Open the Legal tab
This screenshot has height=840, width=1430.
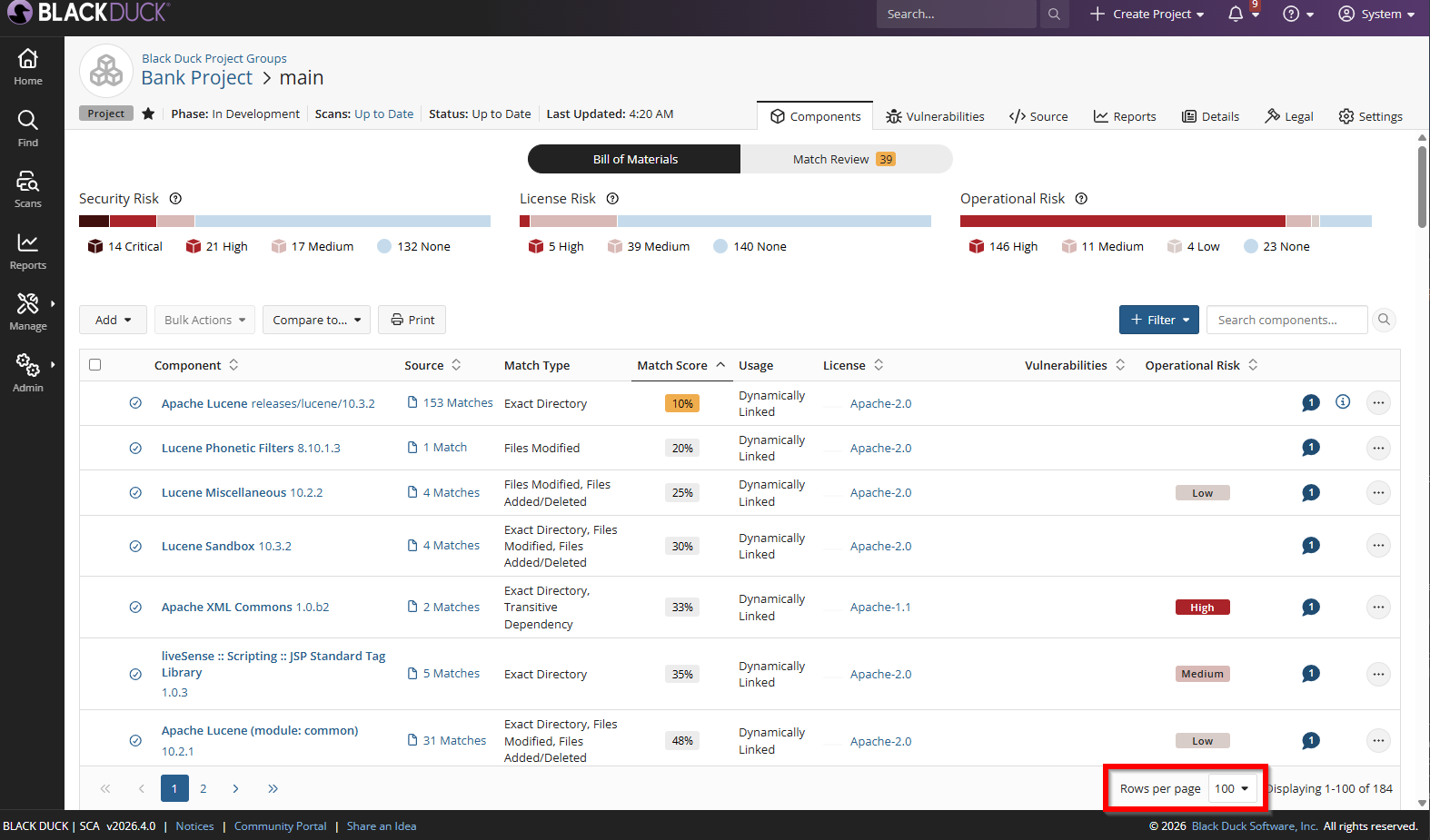pos(1289,116)
